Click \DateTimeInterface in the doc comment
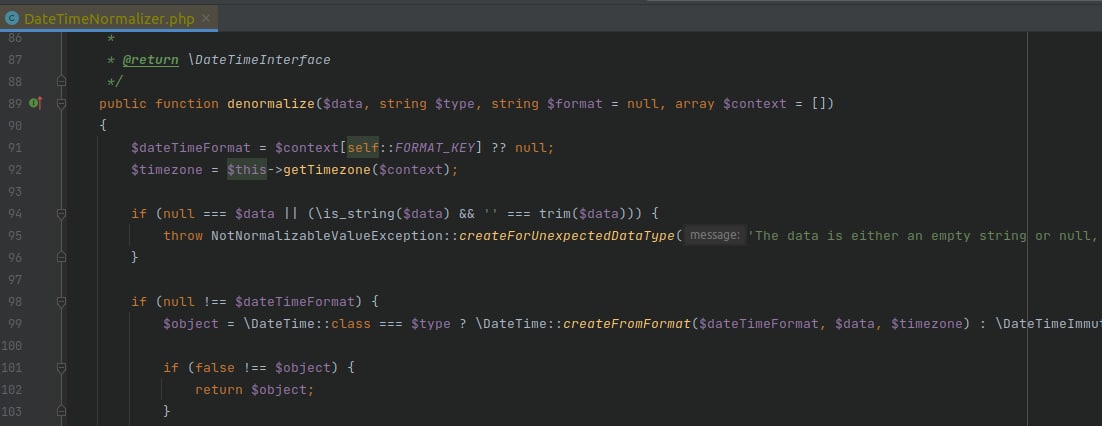 [x=259, y=60]
